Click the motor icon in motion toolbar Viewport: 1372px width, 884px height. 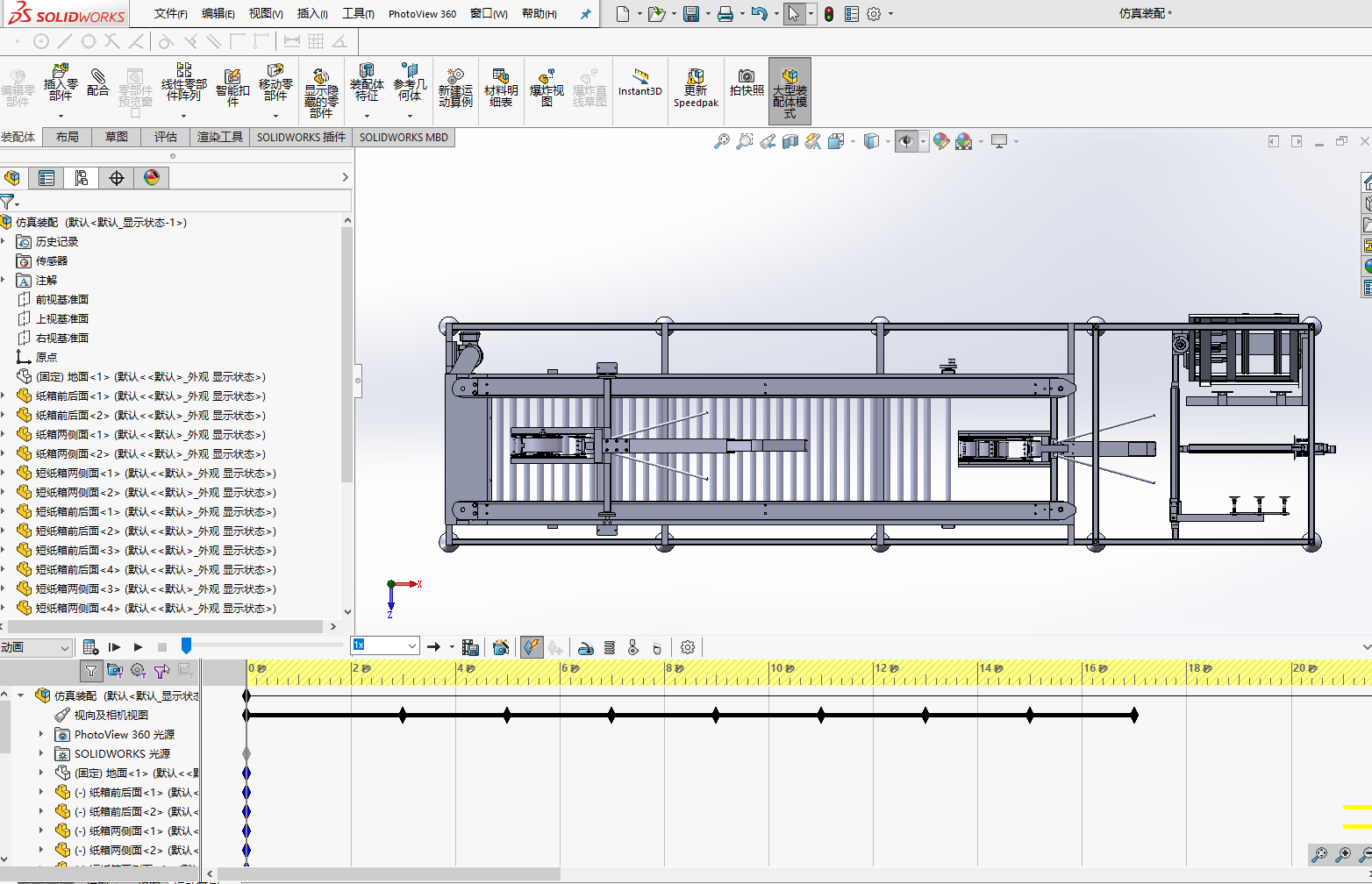pos(587,648)
